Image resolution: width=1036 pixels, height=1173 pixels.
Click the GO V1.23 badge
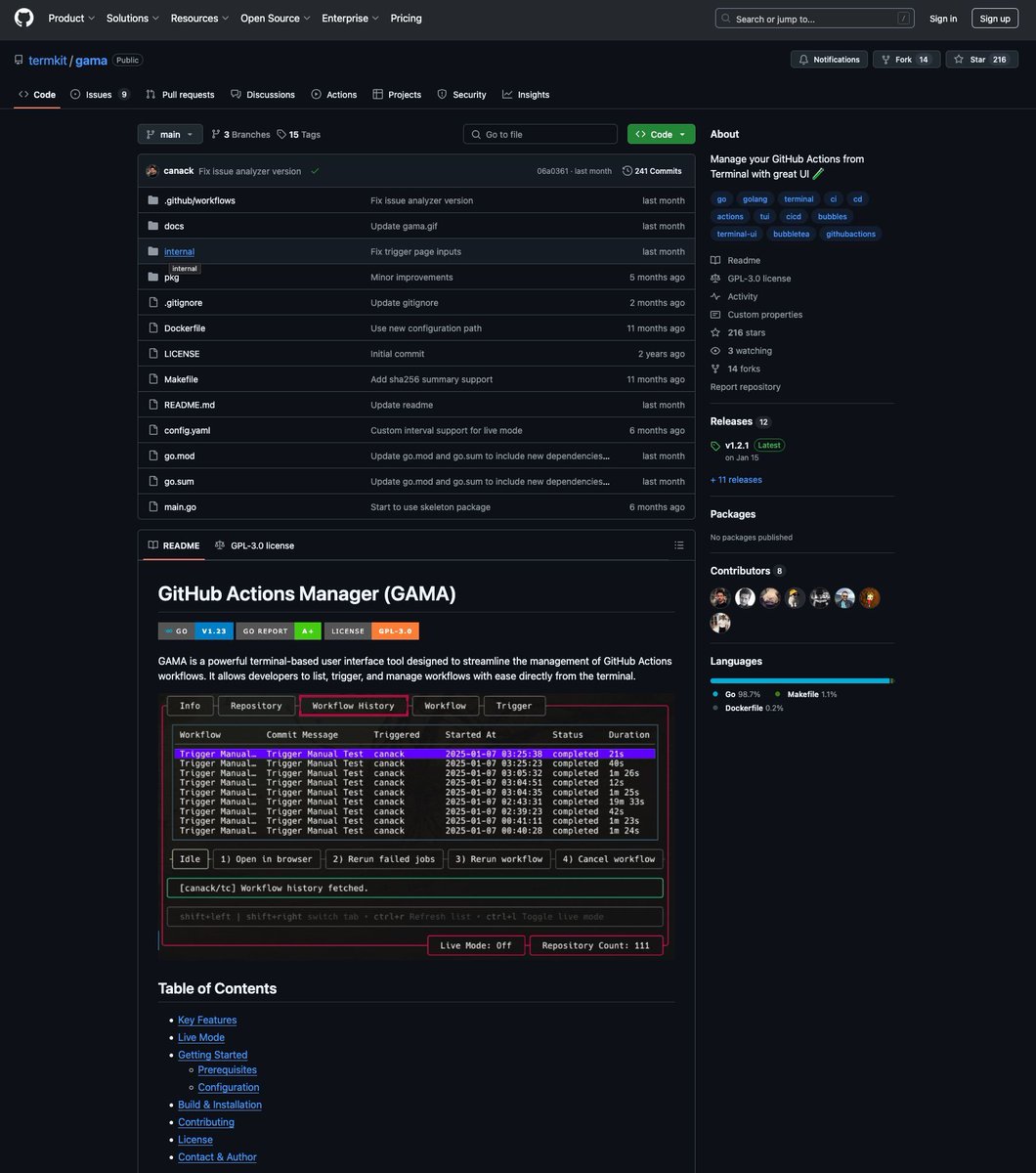(195, 631)
